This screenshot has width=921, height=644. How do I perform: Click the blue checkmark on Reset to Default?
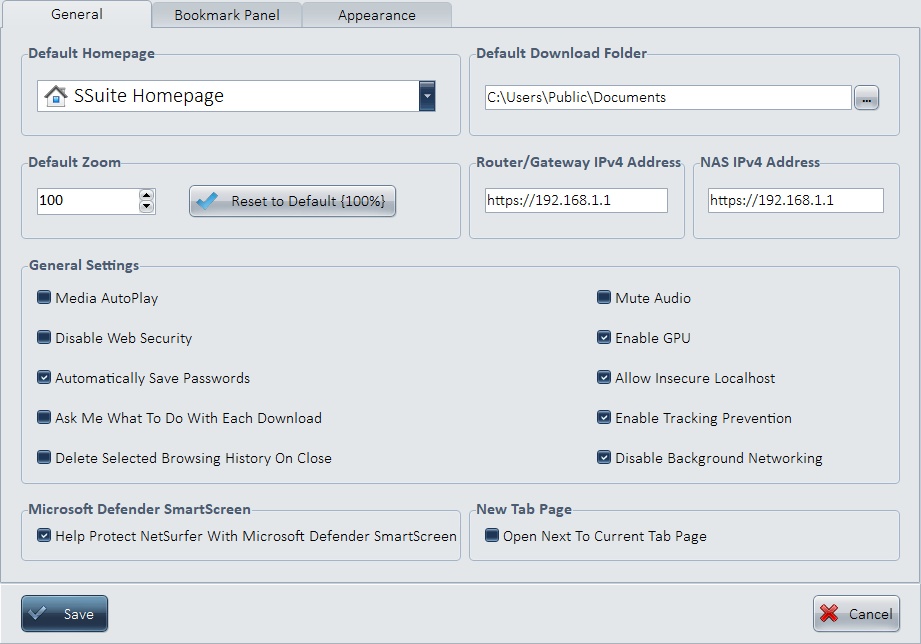click(x=207, y=201)
